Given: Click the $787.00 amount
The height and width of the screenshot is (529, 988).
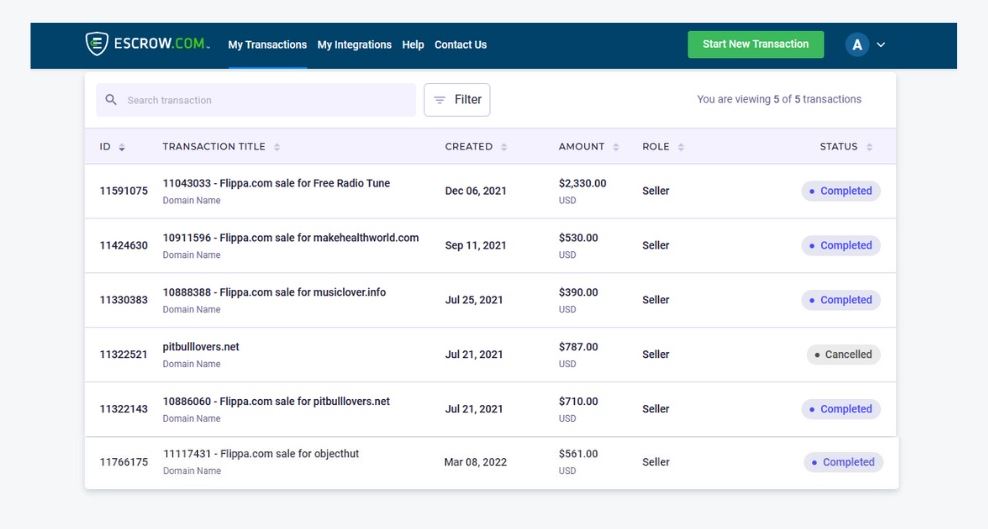Looking at the screenshot, I should (578, 346).
